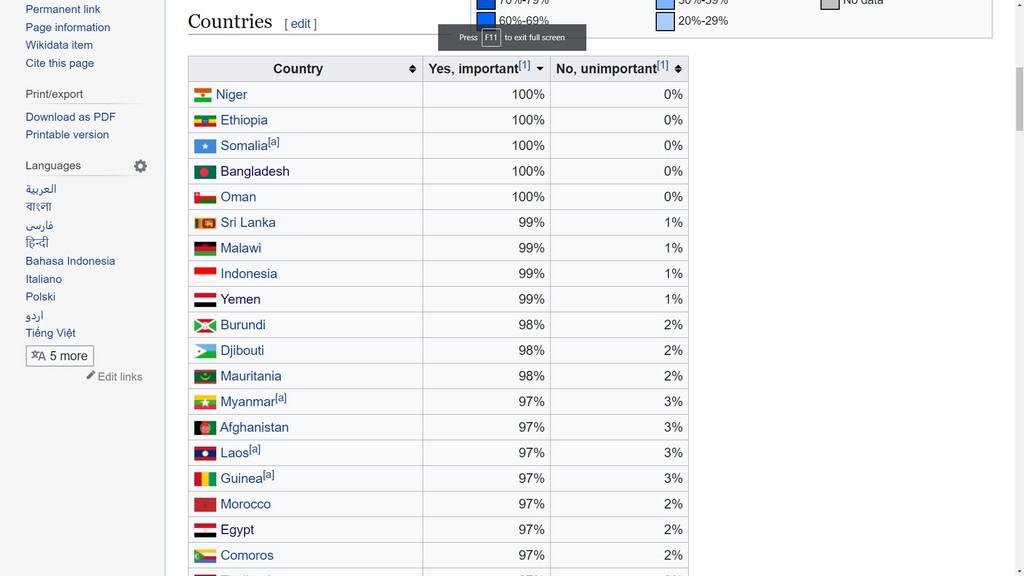The height and width of the screenshot is (576, 1024).
Task: Select Download as PDF
Action: [x=70, y=117]
